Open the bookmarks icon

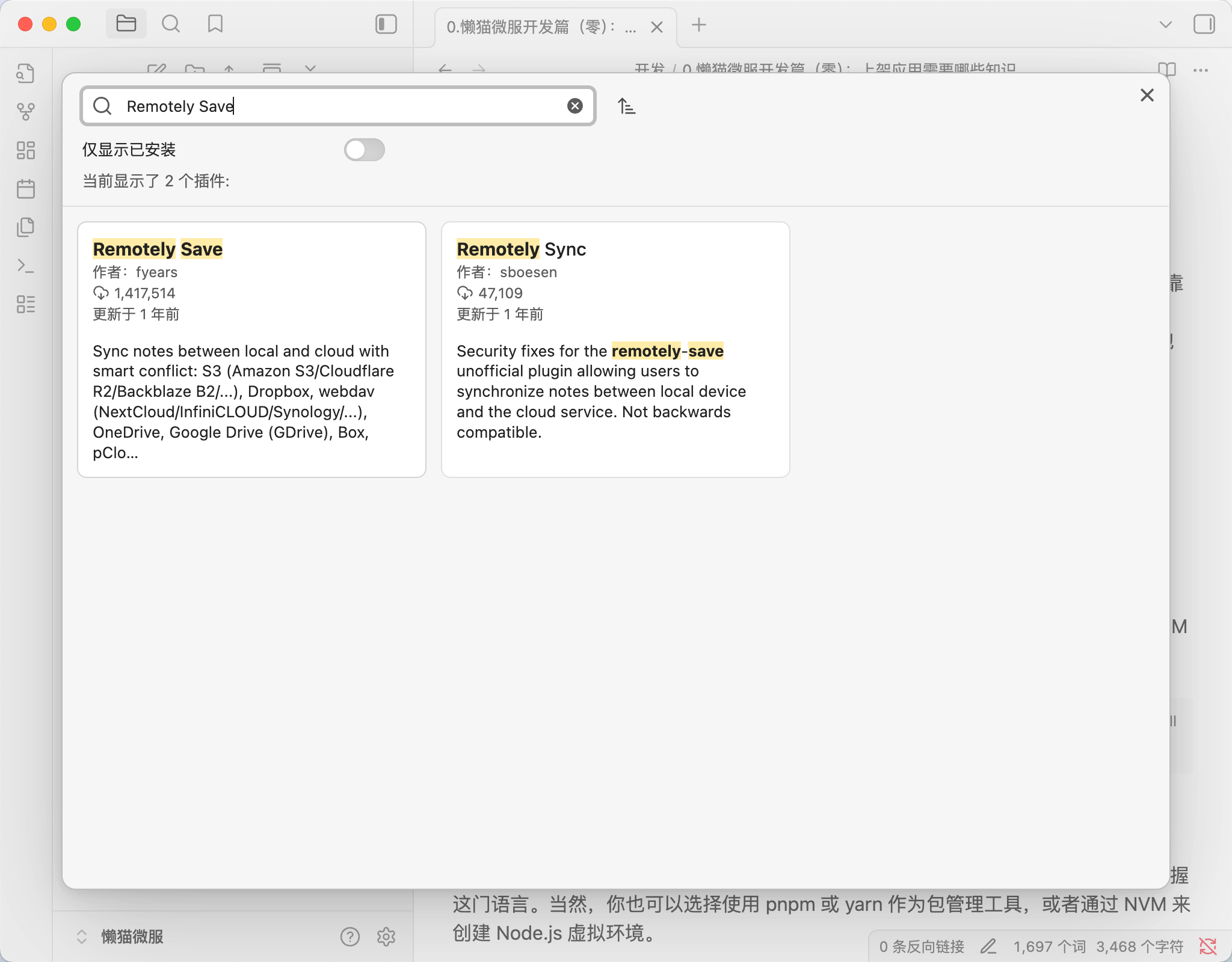(215, 24)
